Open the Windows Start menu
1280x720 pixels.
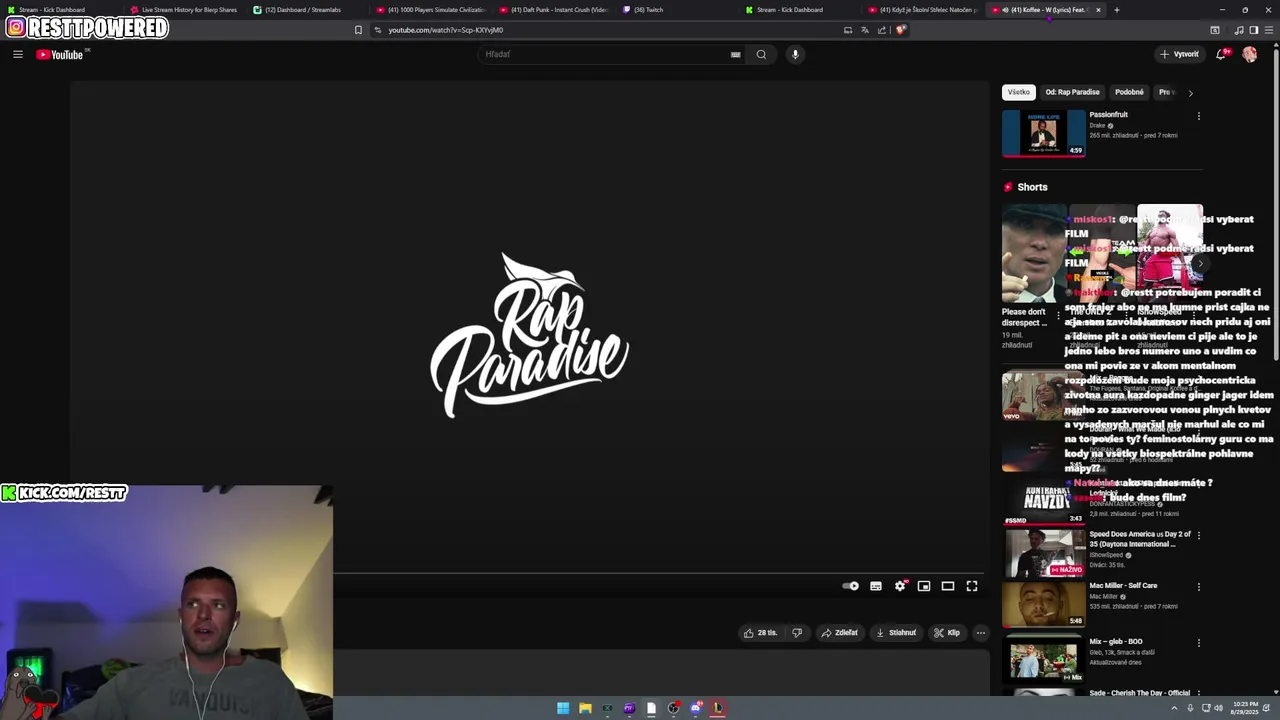click(x=563, y=708)
